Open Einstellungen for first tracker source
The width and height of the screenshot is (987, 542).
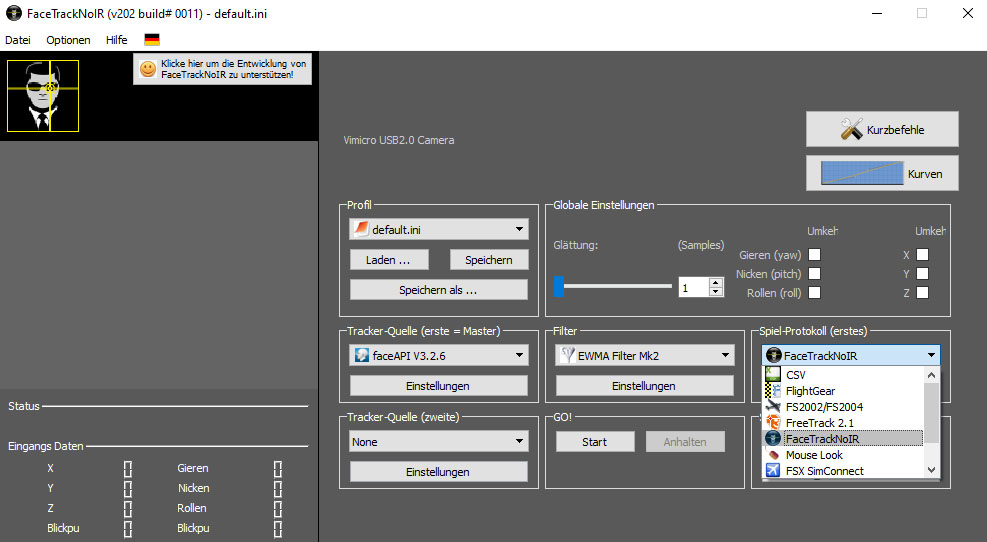coord(438,385)
